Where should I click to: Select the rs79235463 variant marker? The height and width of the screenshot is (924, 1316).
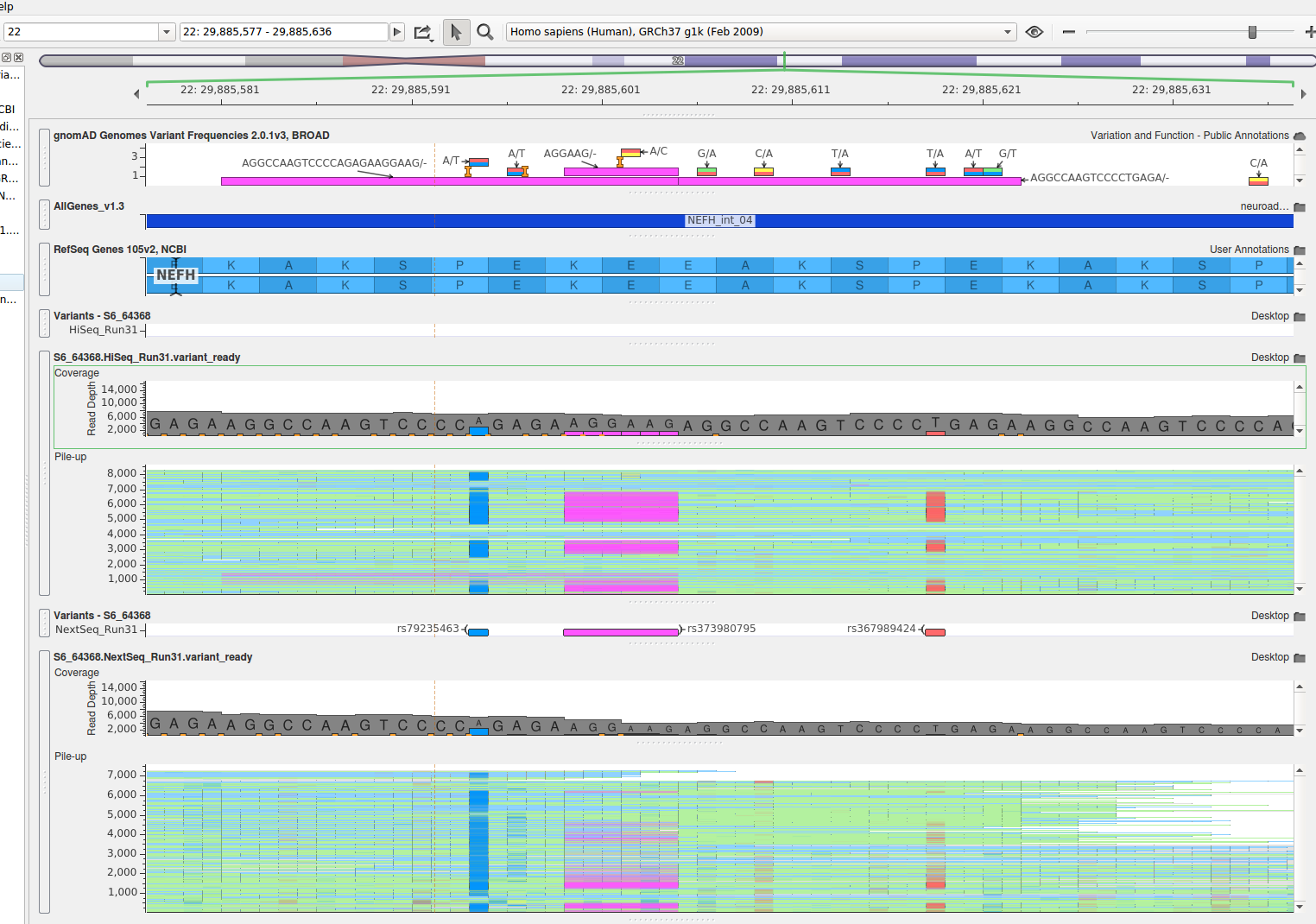click(478, 632)
